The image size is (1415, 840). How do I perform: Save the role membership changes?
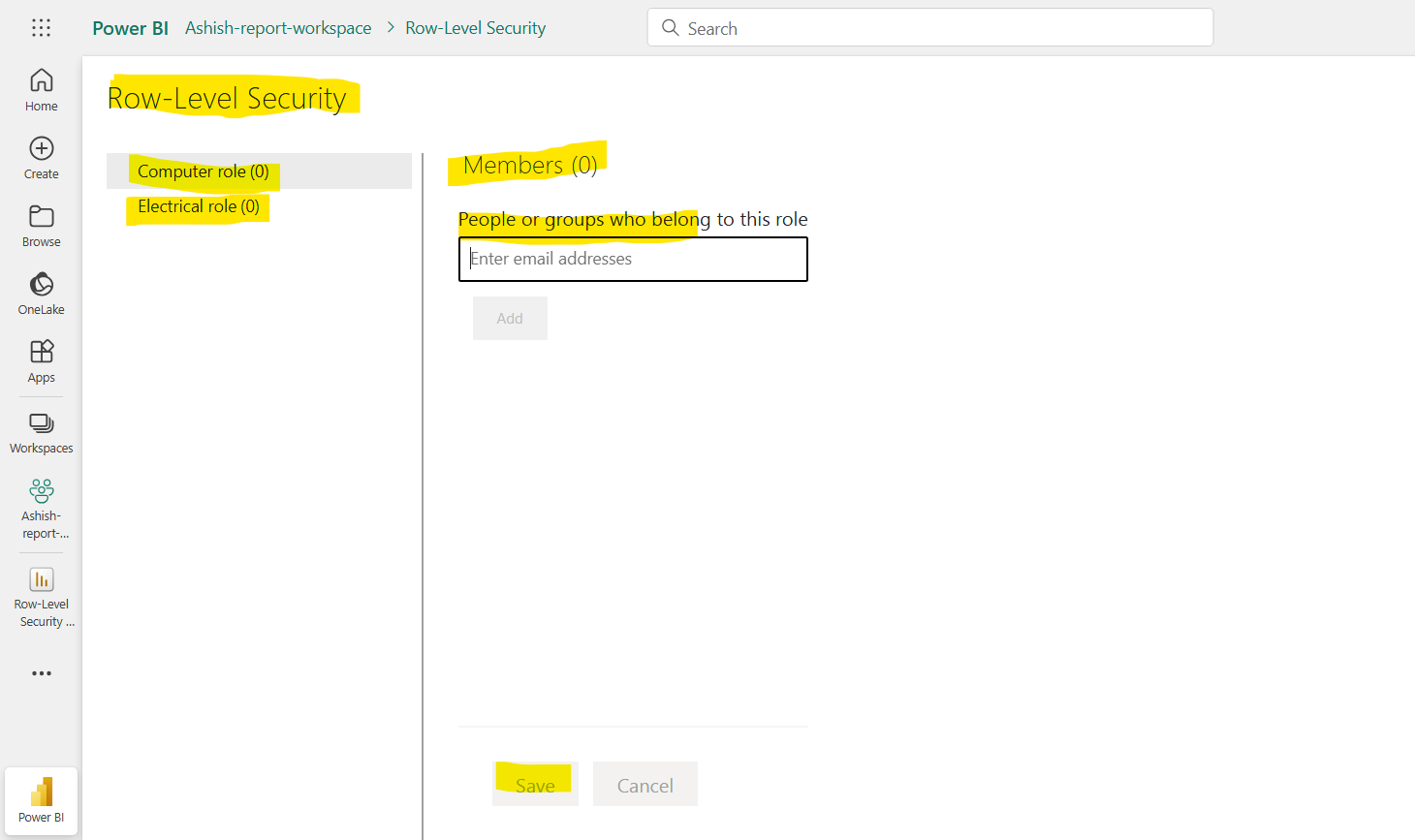click(534, 784)
